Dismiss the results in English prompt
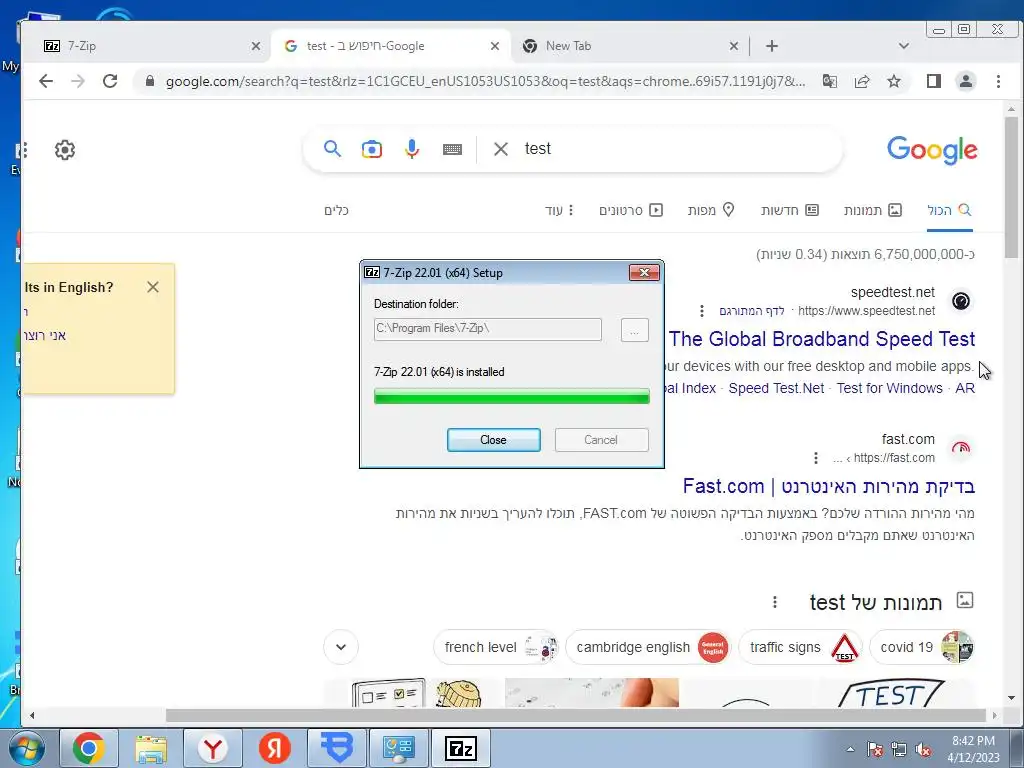Viewport: 1024px width, 768px height. tap(153, 287)
